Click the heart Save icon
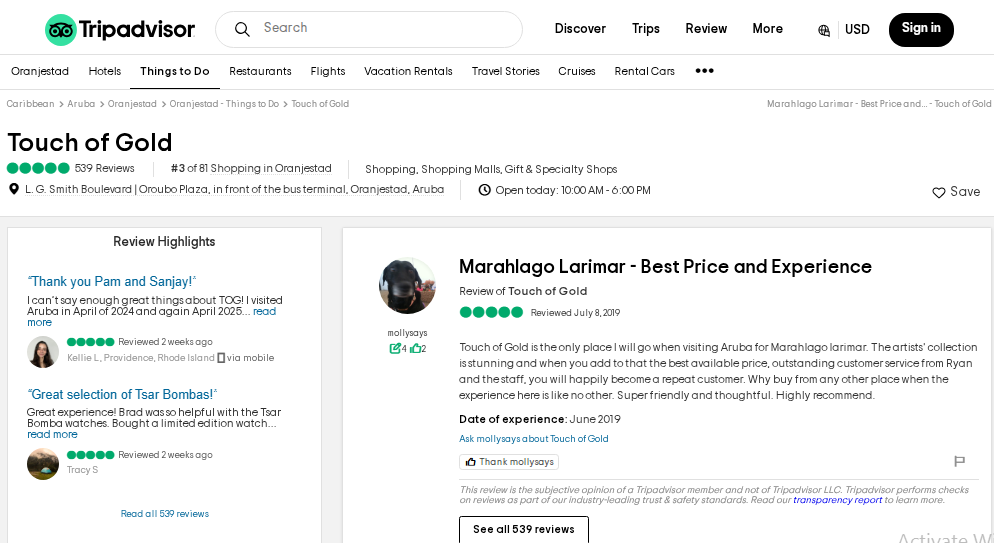 click(938, 192)
